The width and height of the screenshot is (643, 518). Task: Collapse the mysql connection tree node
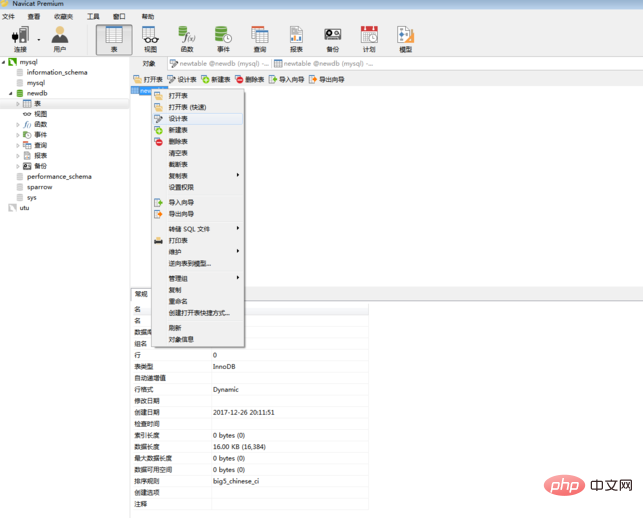point(4,62)
